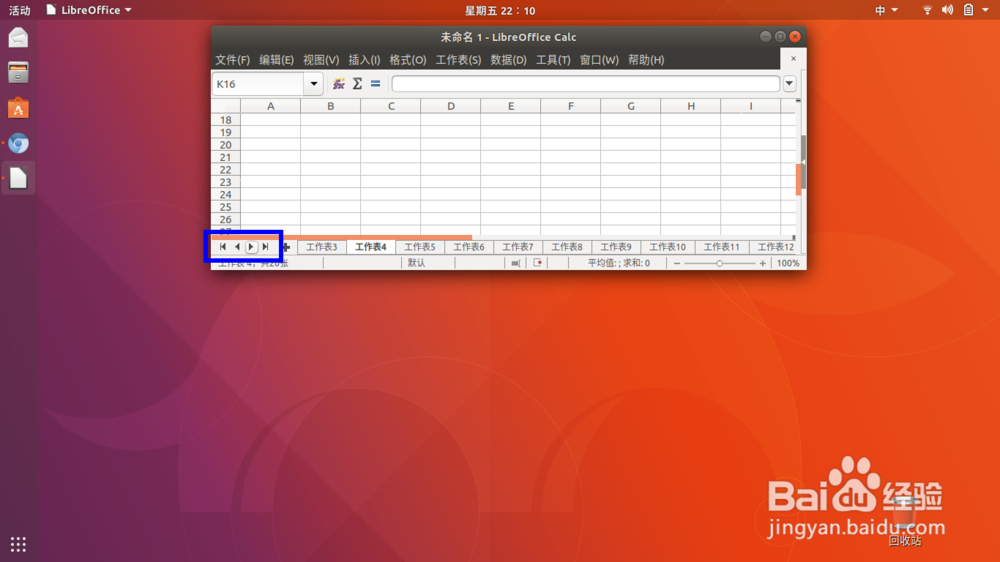Image resolution: width=1000 pixels, height=562 pixels.
Task: Click the formula input line
Action: pyautogui.click(x=585, y=84)
